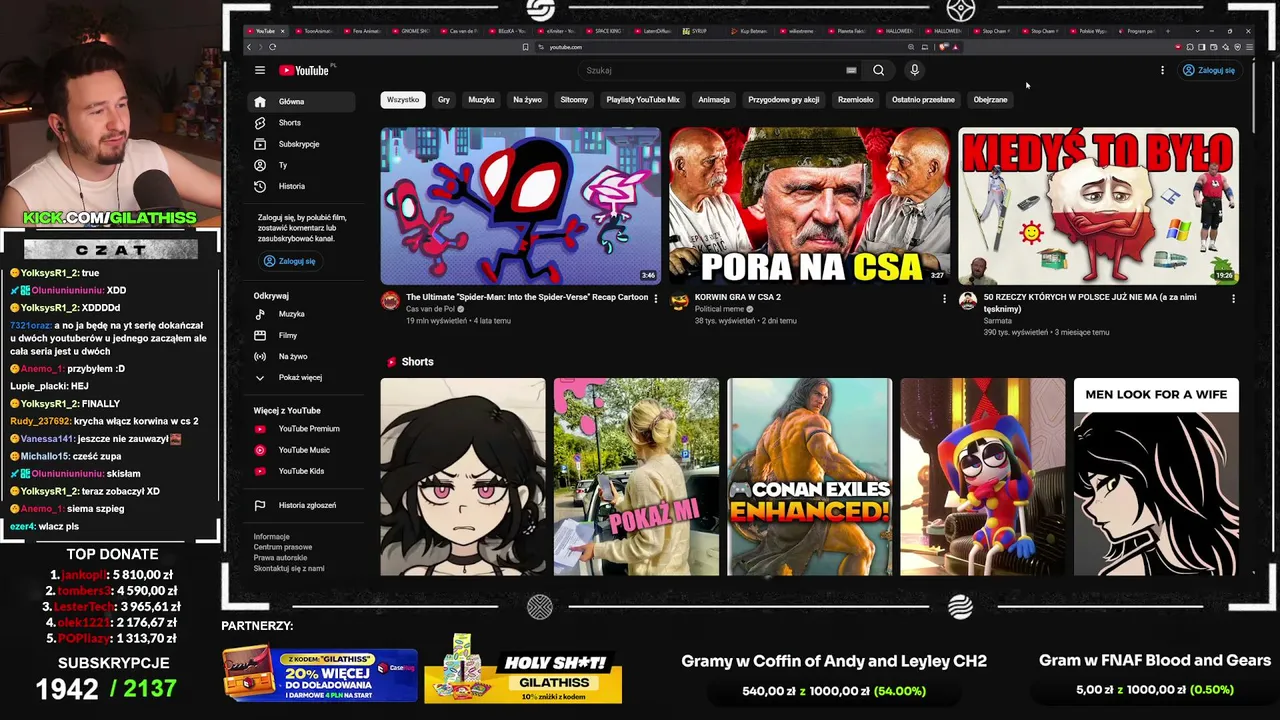Open options menu for Spider-Verse Recap video
This screenshot has width=1280, height=720.
pos(656,298)
